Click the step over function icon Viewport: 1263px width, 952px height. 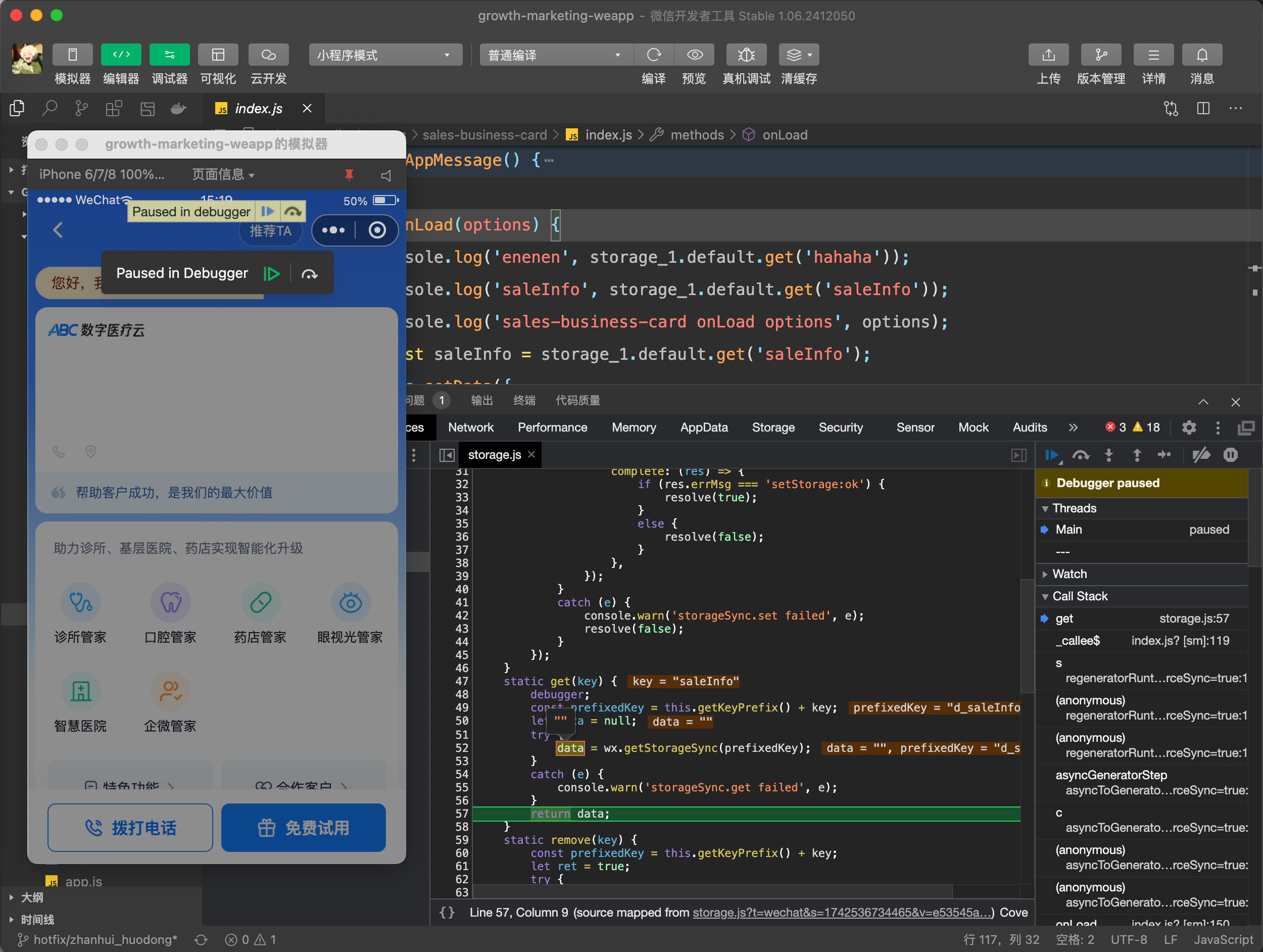pos(1080,455)
